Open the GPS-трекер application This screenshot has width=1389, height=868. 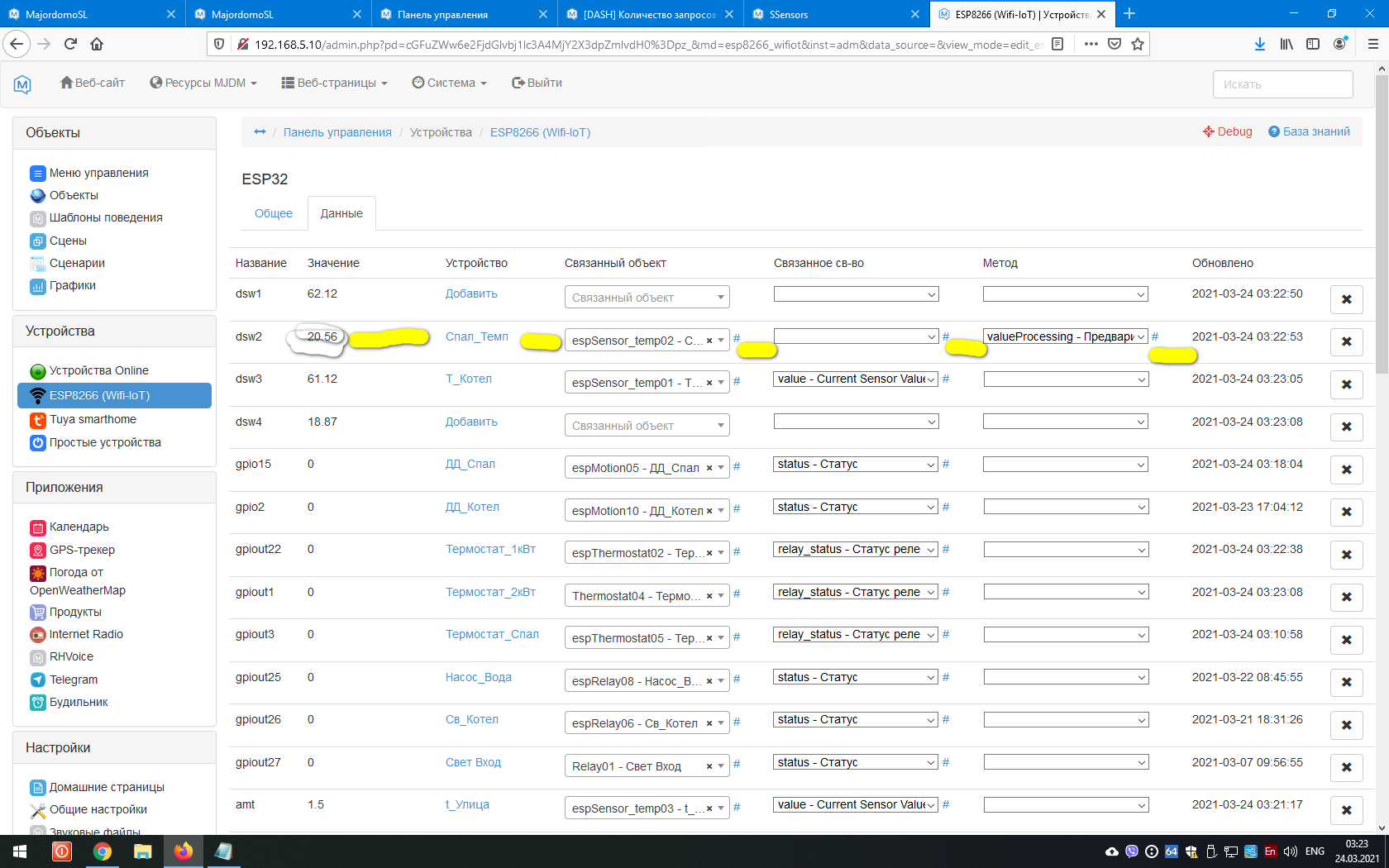[81, 550]
